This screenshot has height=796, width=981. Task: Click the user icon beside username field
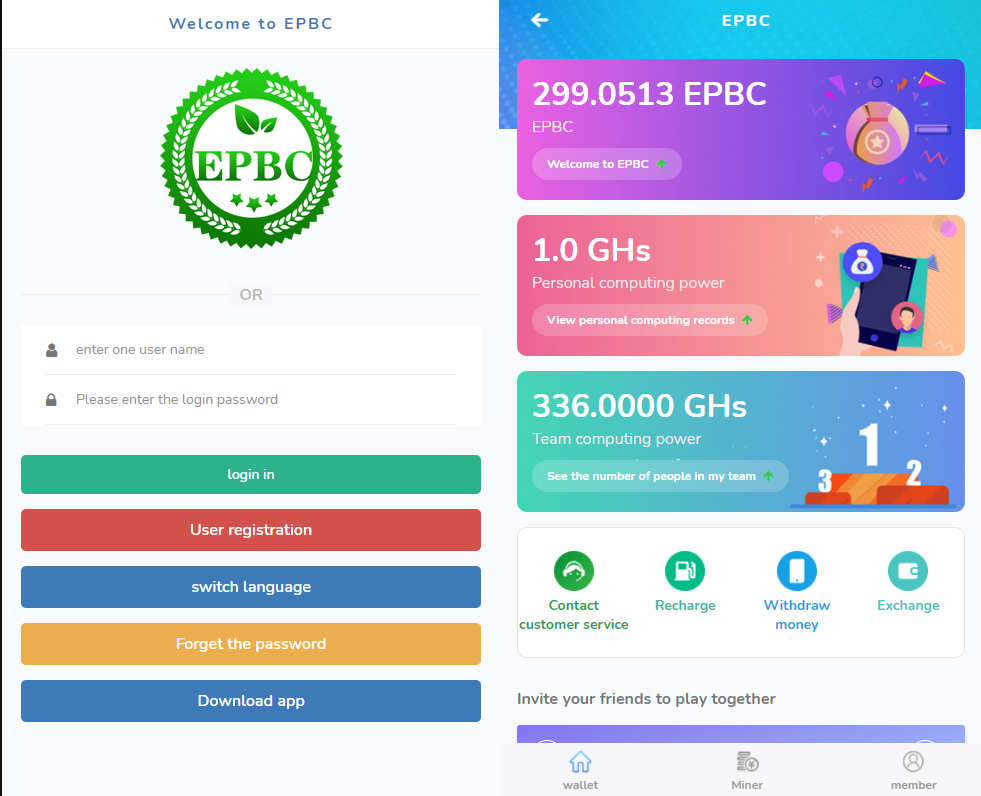point(51,350)
